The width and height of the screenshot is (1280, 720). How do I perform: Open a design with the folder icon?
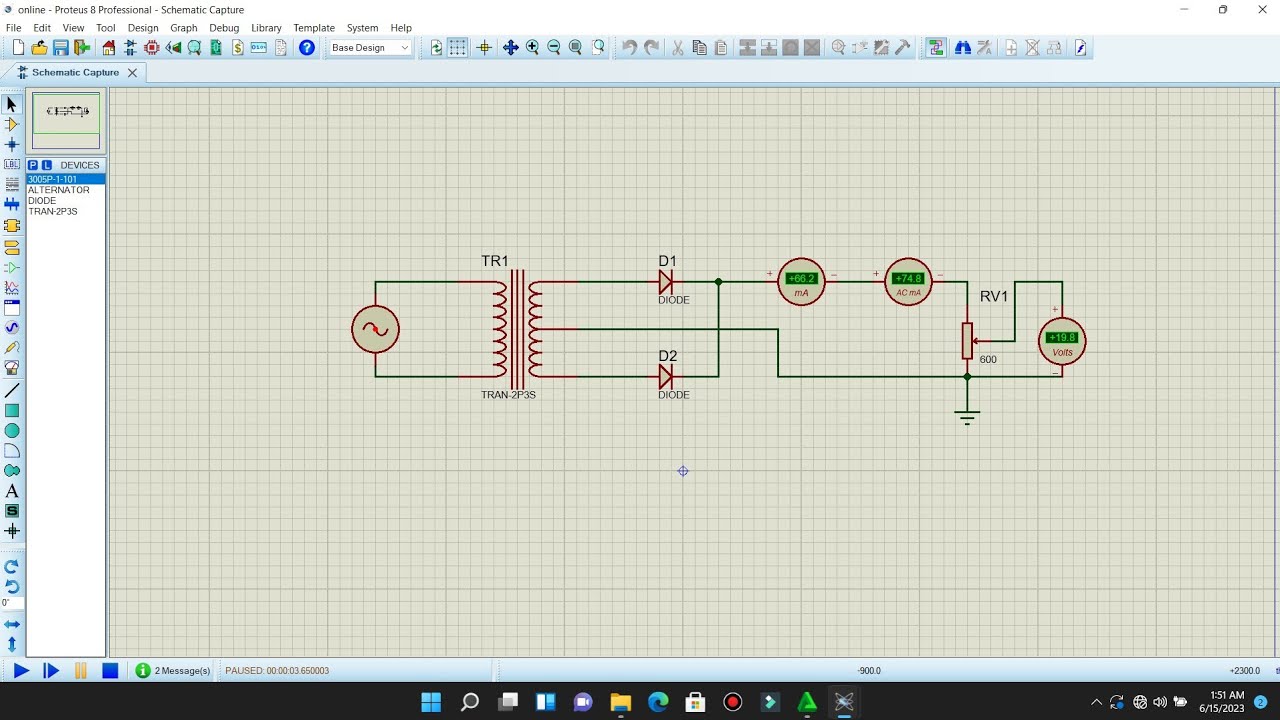coord(39,47)
